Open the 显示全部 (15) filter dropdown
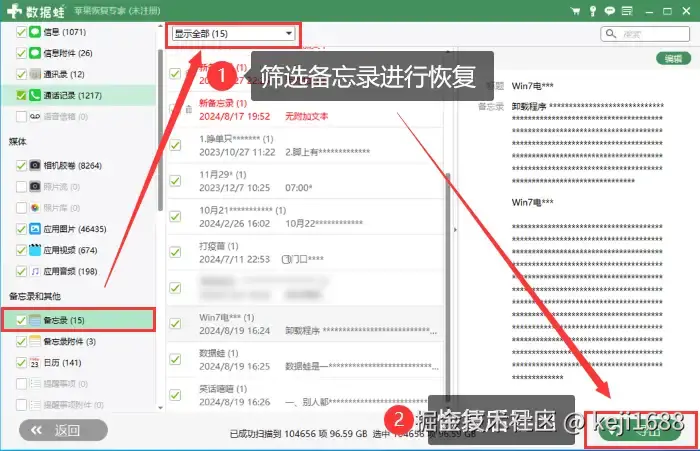The height and width of the screenshot is (451, 700). 233,33
